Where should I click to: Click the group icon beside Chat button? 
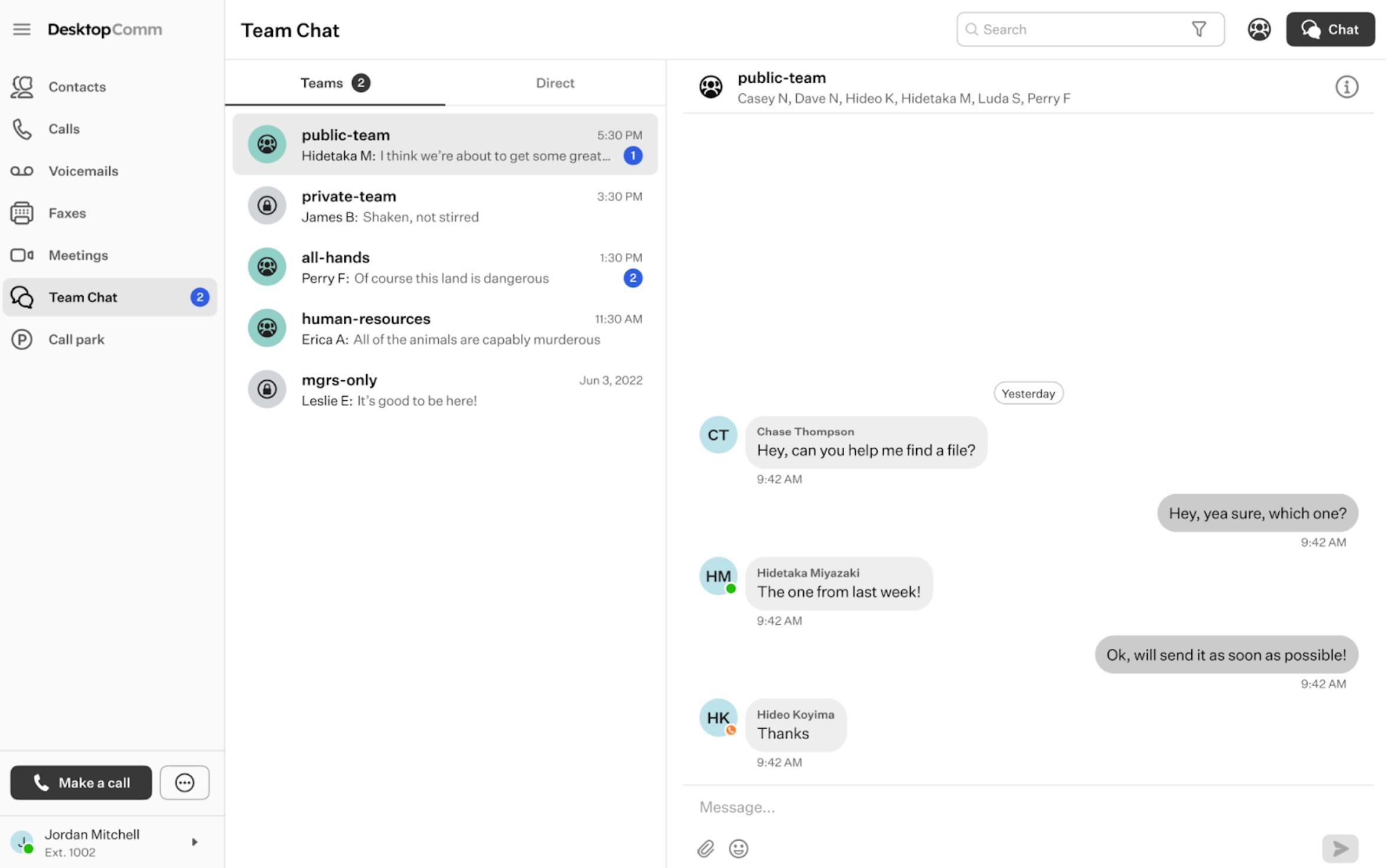coord(1259,29)
